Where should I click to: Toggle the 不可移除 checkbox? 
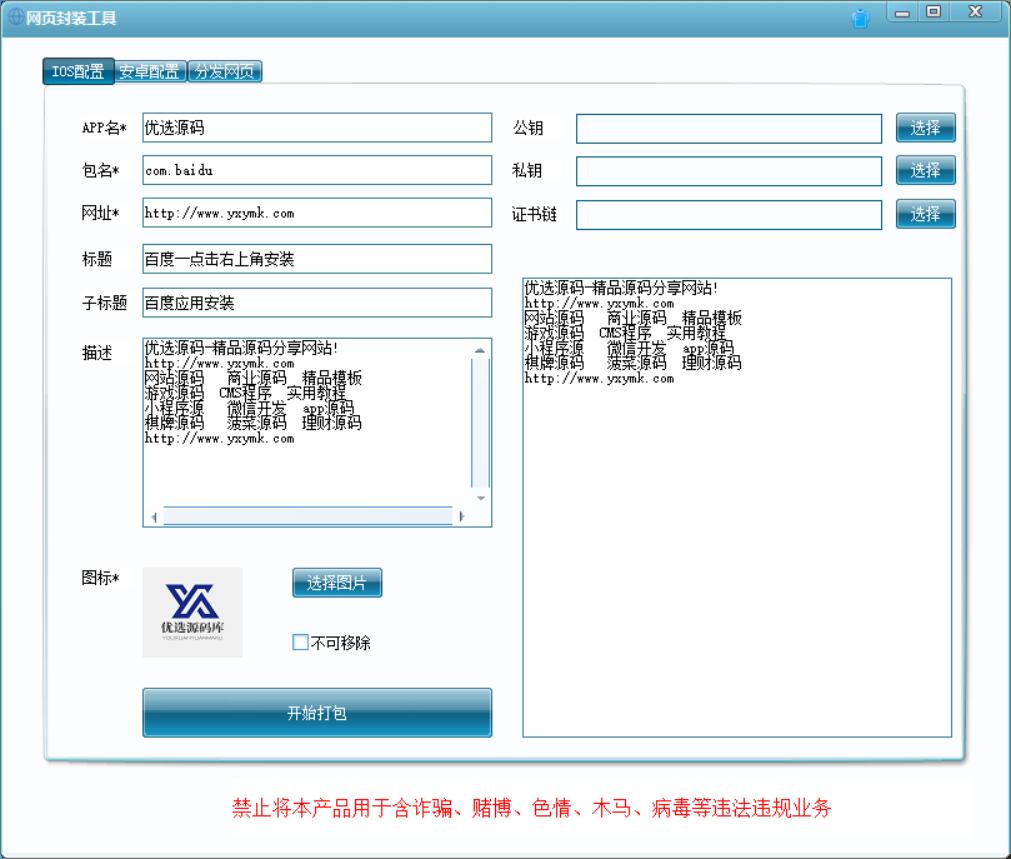pos(300,642)
